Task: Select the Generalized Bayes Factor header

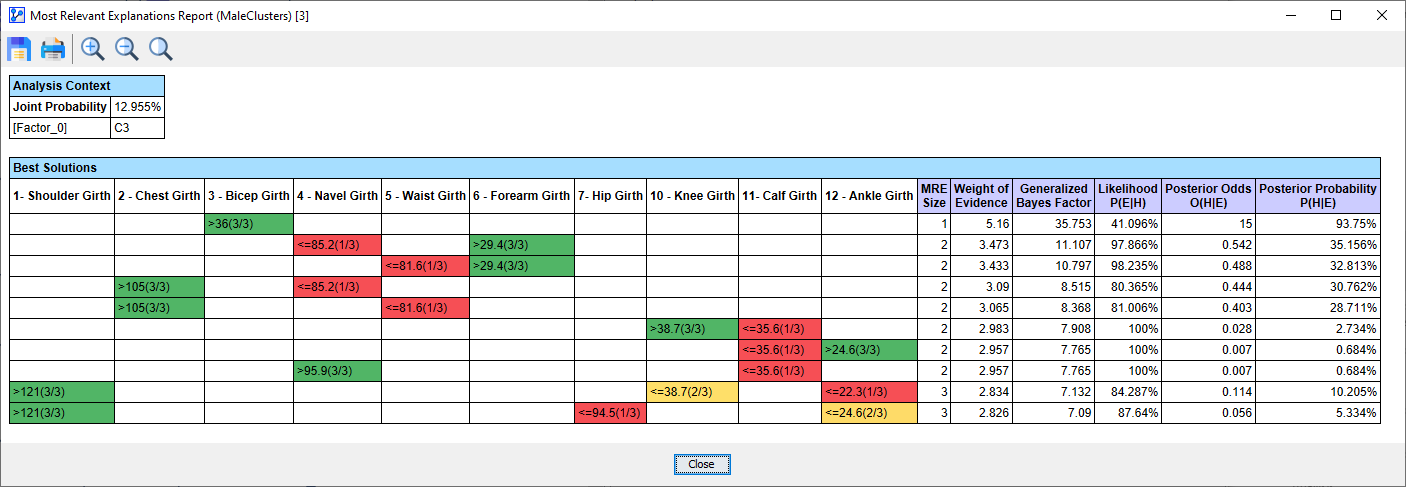Action: click(x=1053, y=195)
